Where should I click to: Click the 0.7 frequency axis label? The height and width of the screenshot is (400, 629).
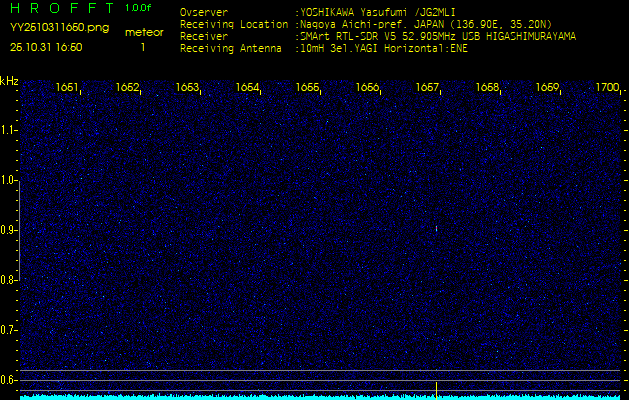[9, 329]
